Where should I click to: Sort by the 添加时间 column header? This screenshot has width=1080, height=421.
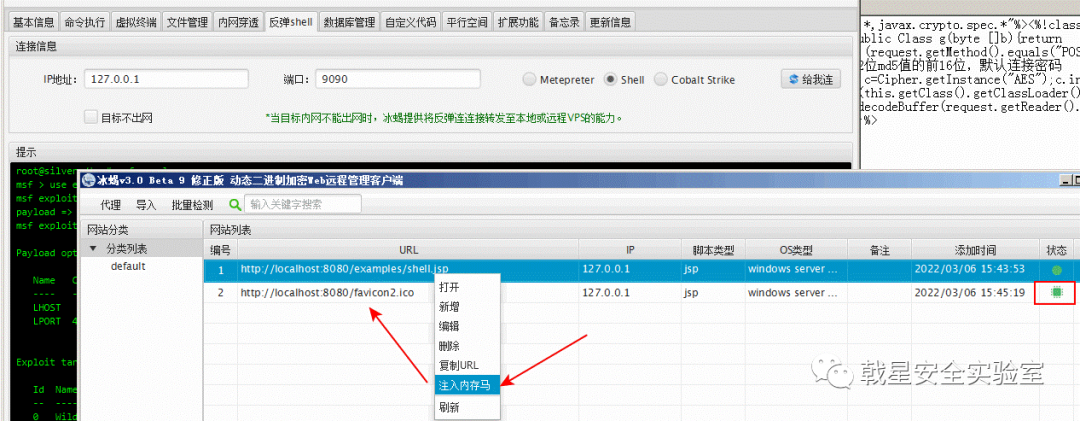click(x=975, y=249)
